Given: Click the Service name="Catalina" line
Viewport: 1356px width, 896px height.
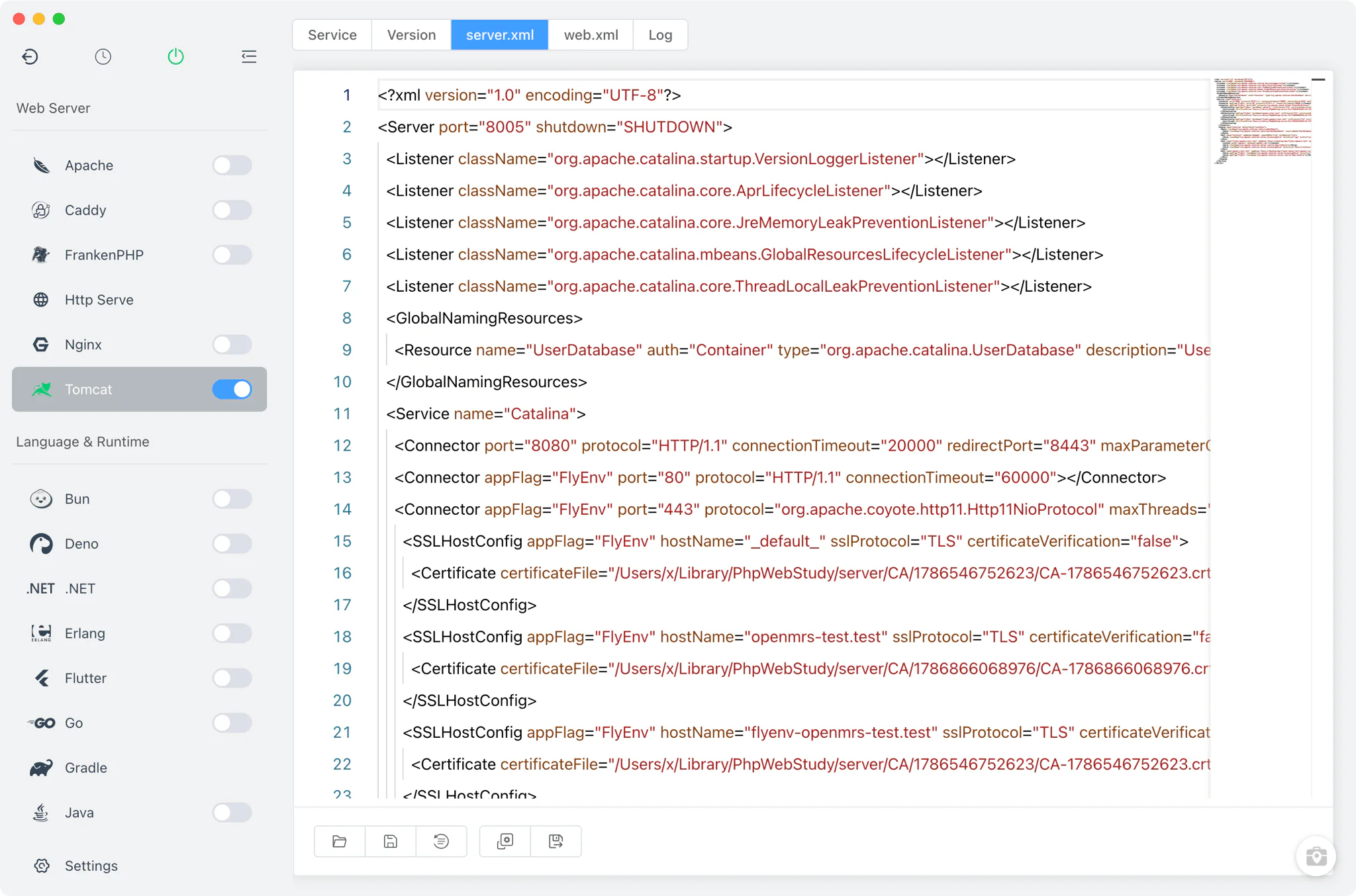Looking at the screenshot, I should click(x=486, y=414).
